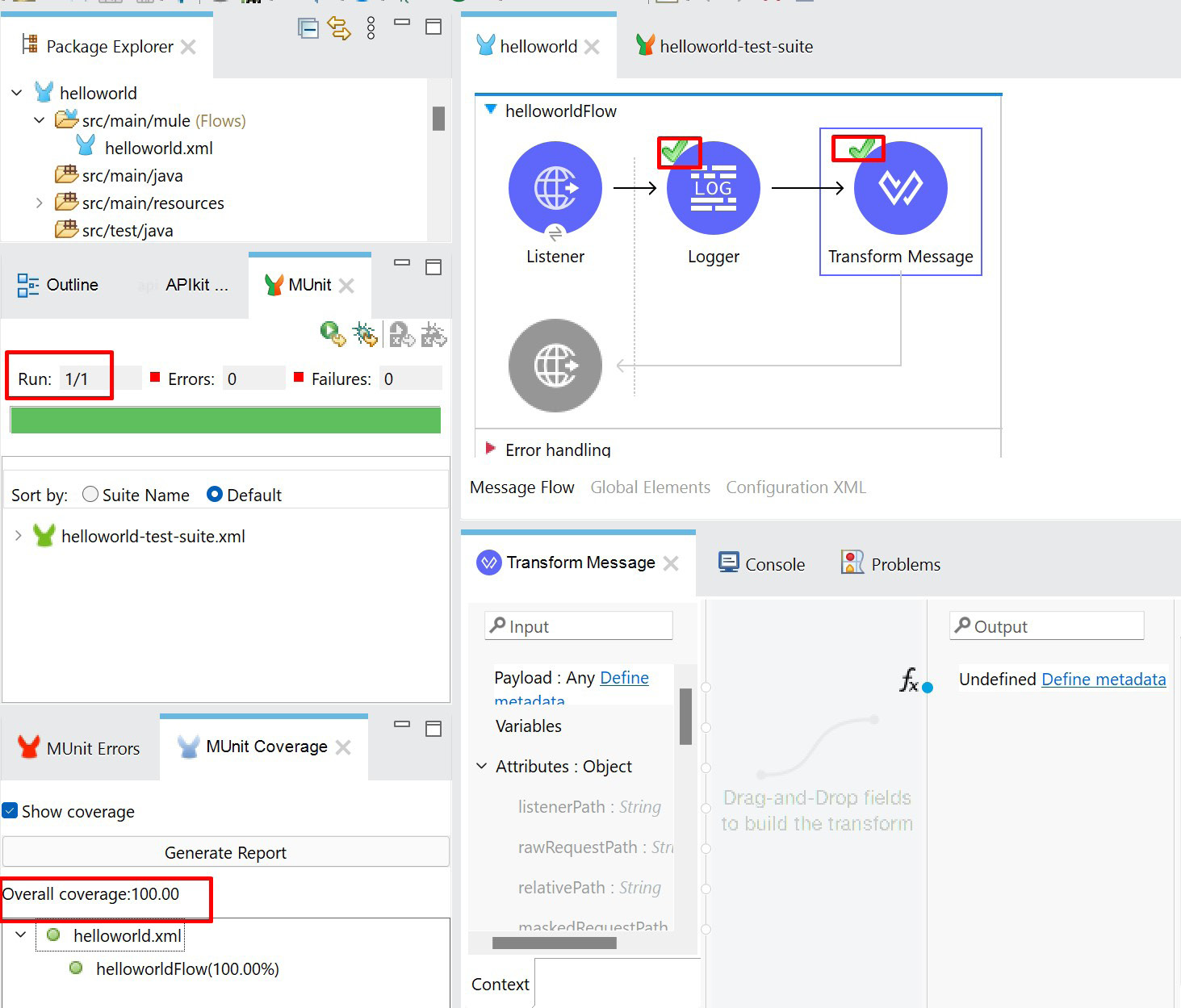Click helloworld-test-suite.xml MUnit icon

coord(44,535)
